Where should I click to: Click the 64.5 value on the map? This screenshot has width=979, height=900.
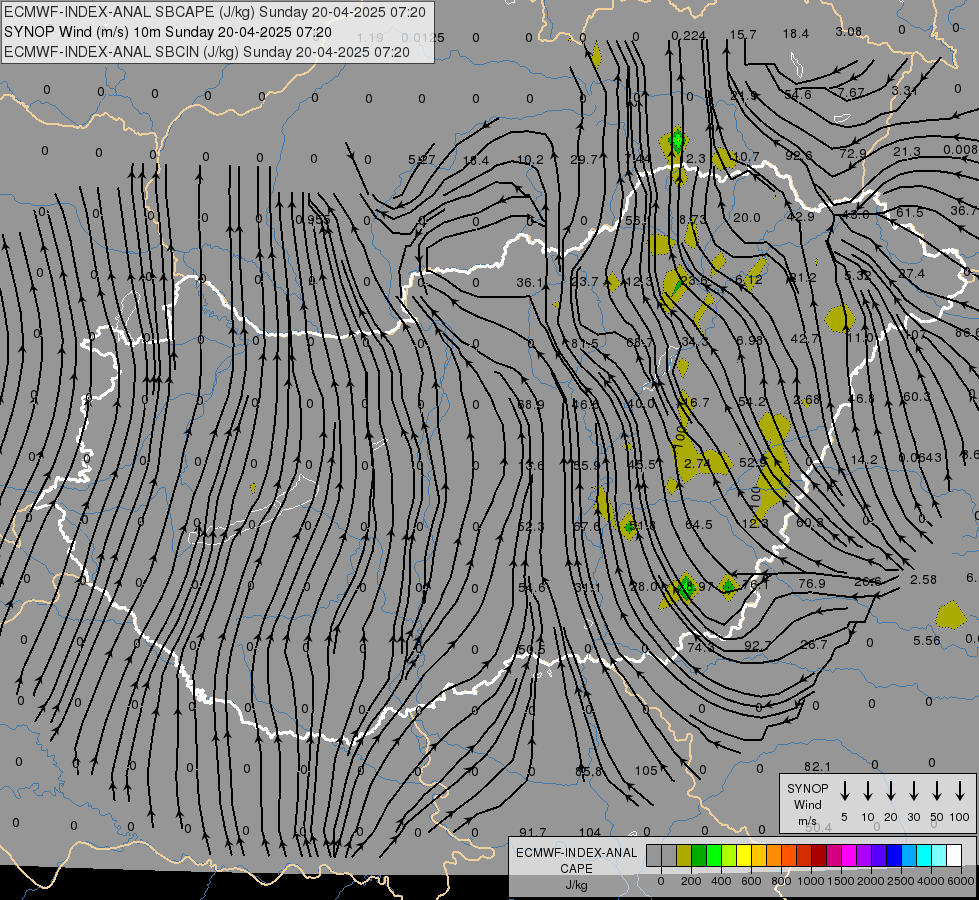(x=699, y=524)
